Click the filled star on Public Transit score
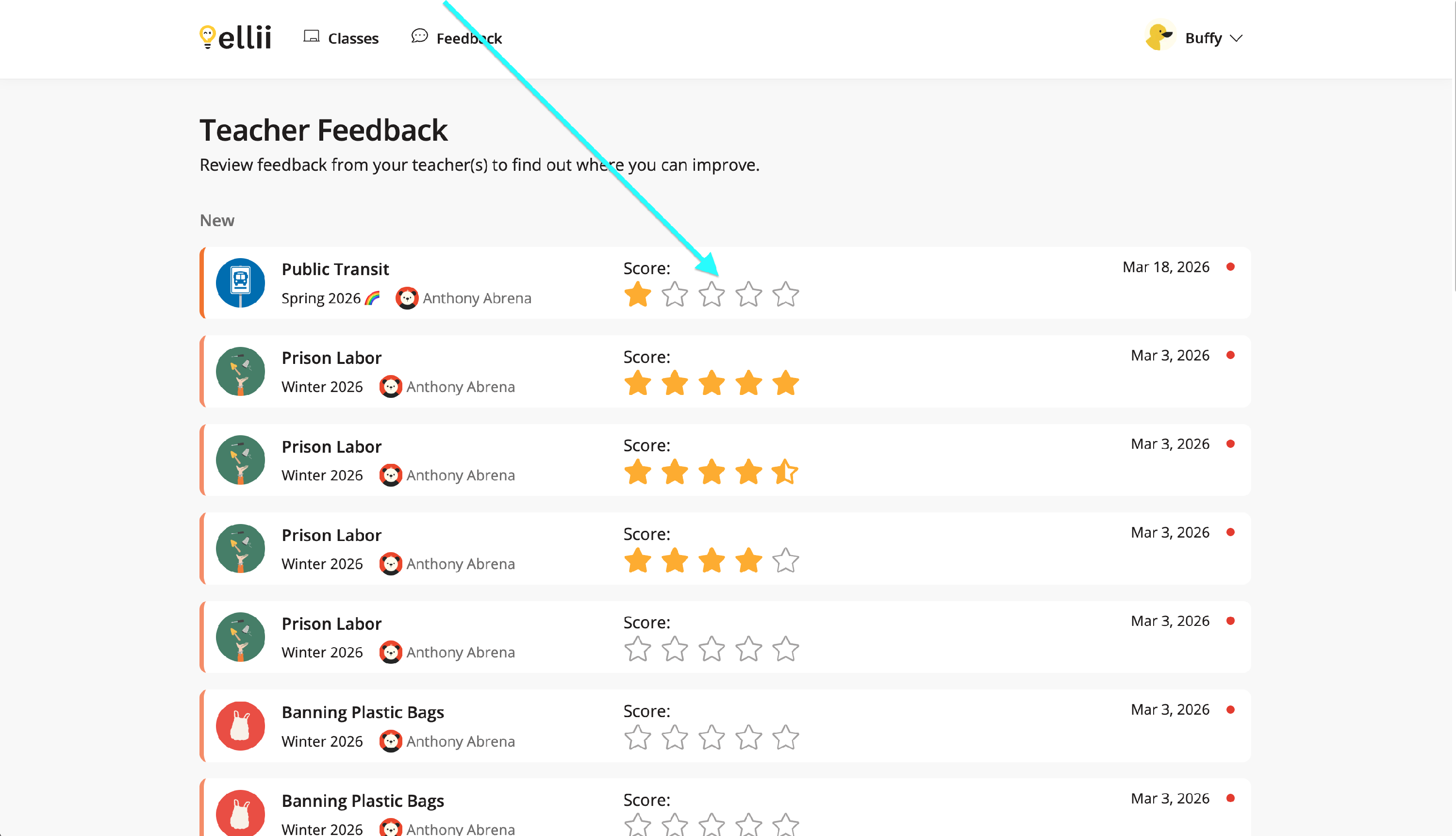1456x836 pixels. coord(638,295)
